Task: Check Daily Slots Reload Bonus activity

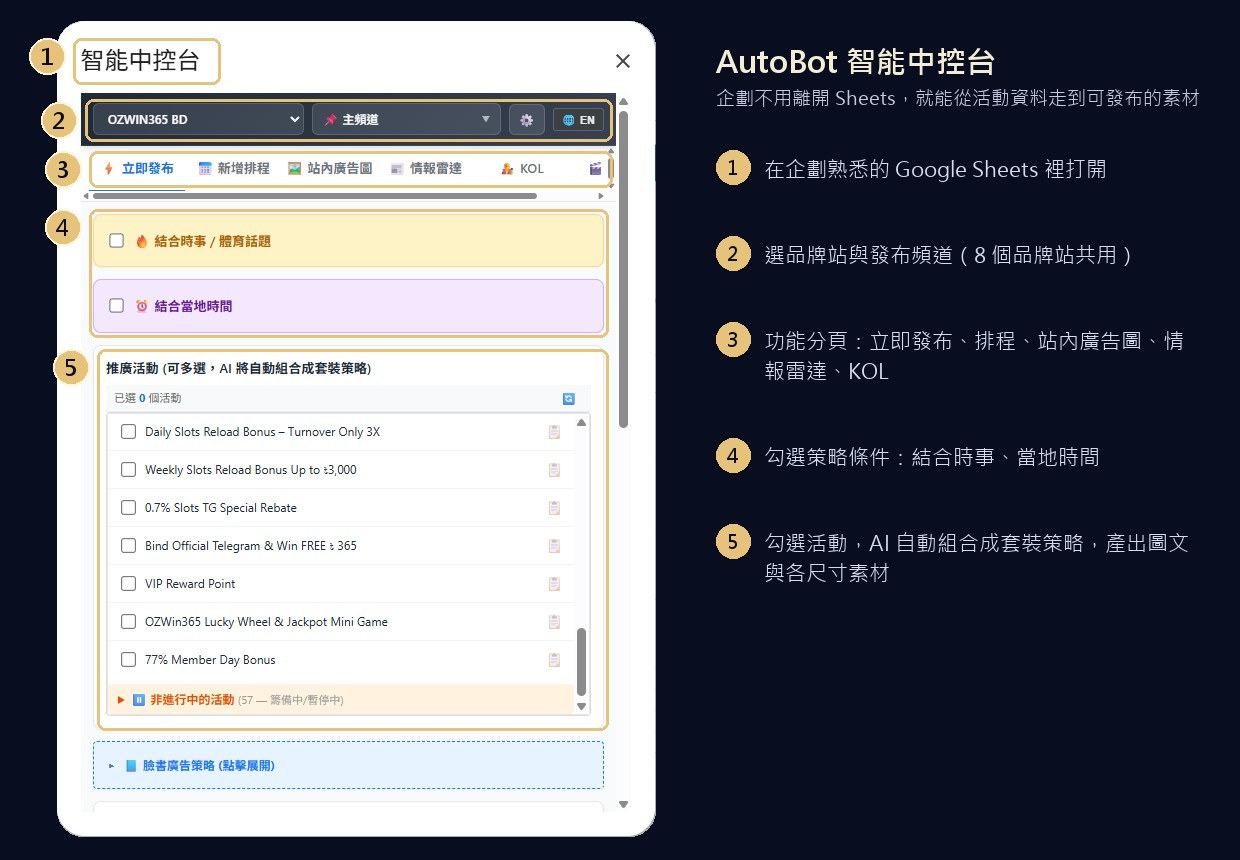Action: pos(128,432)
